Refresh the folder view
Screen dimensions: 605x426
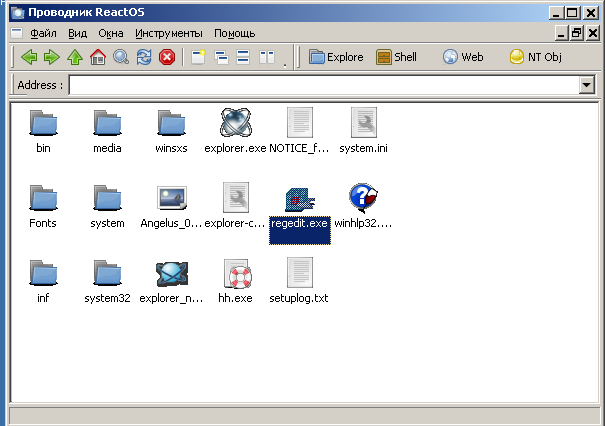(144, 57)
